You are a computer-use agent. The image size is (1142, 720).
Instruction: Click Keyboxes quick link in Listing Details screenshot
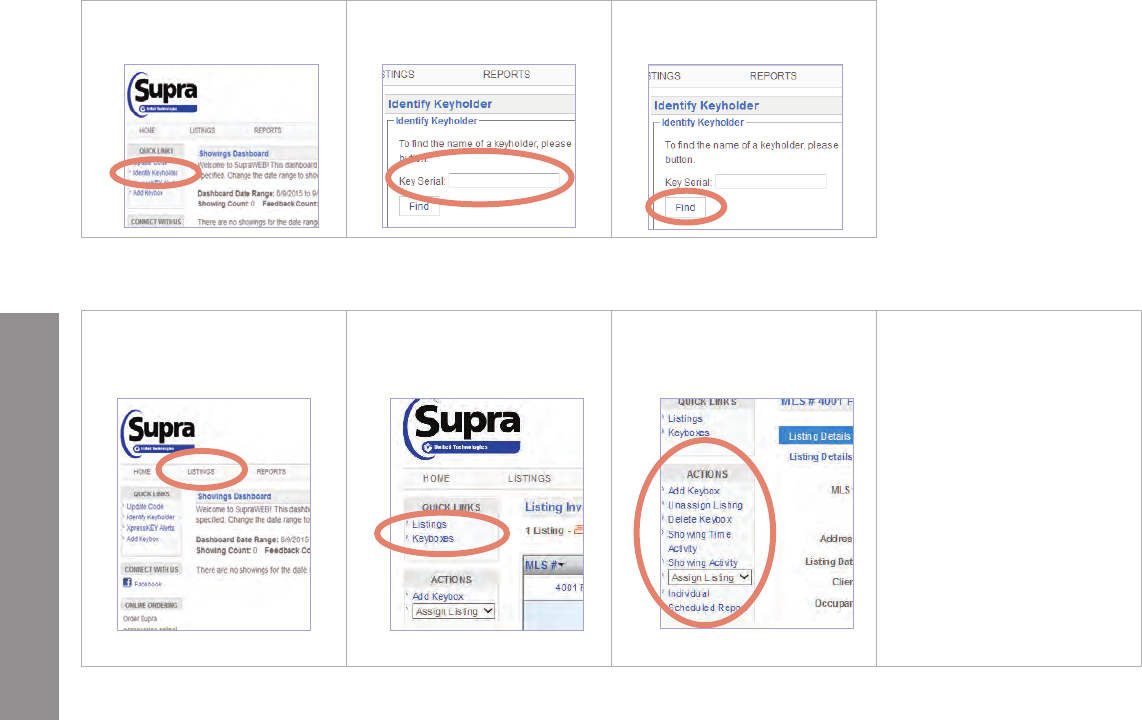(688, 432)
